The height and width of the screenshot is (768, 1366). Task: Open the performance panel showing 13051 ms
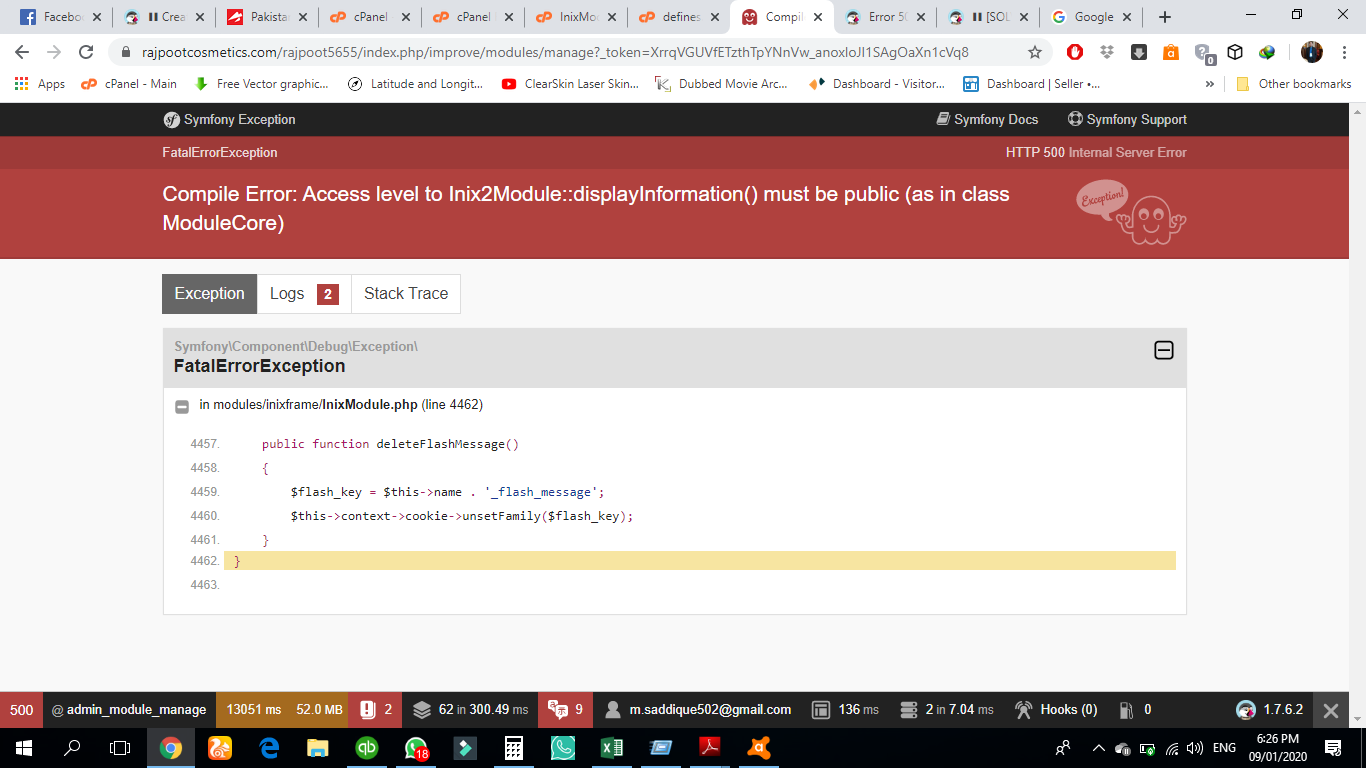254,710
